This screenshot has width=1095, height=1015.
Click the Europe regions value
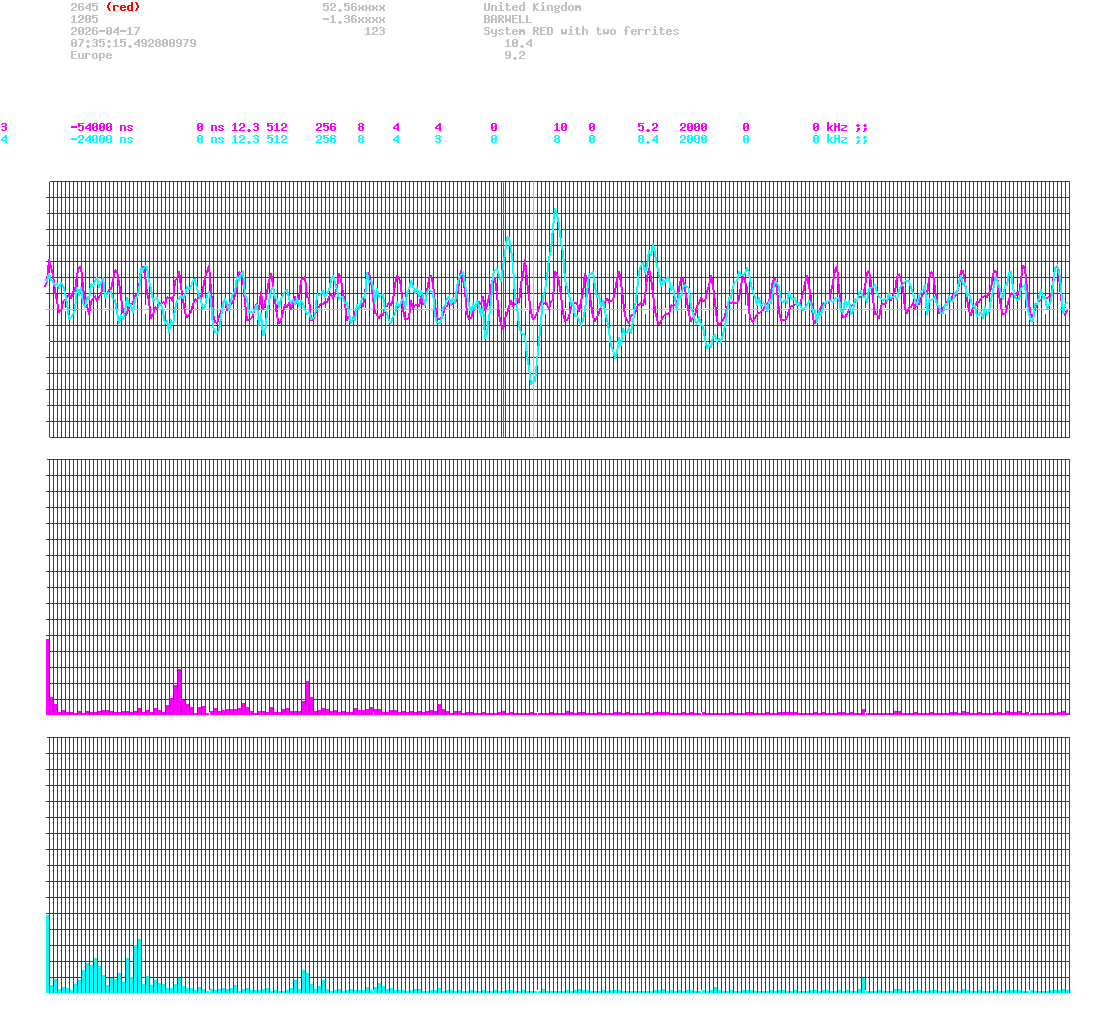(91, 55)
